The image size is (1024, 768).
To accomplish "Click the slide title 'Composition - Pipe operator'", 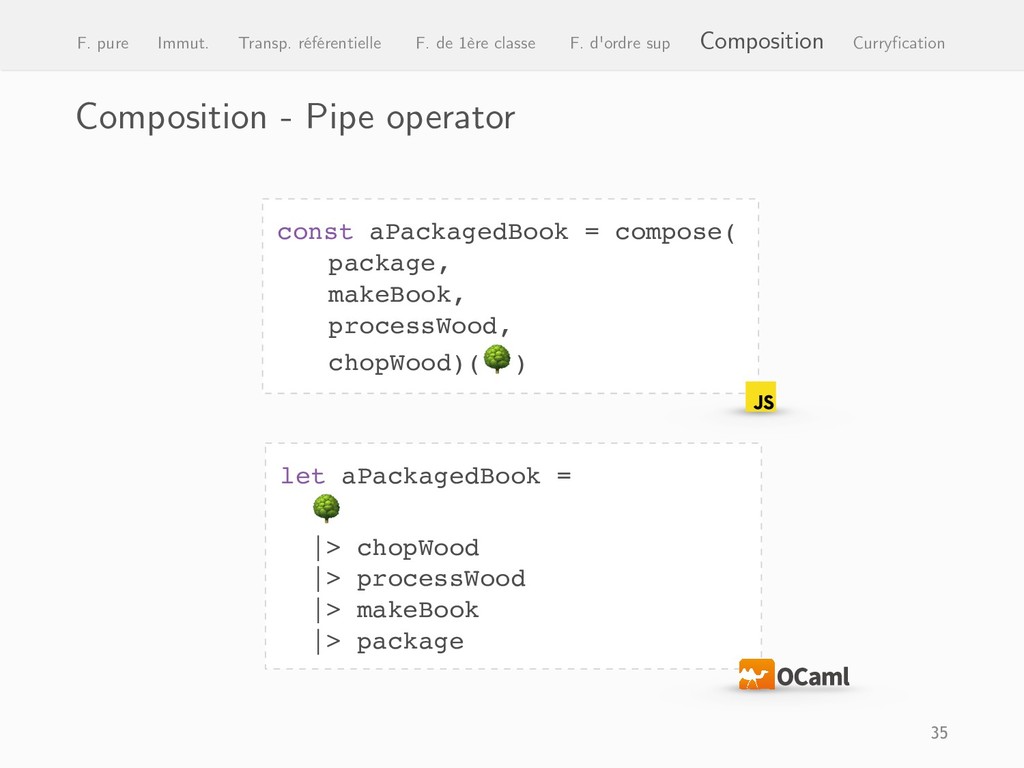I will [295, 118].
